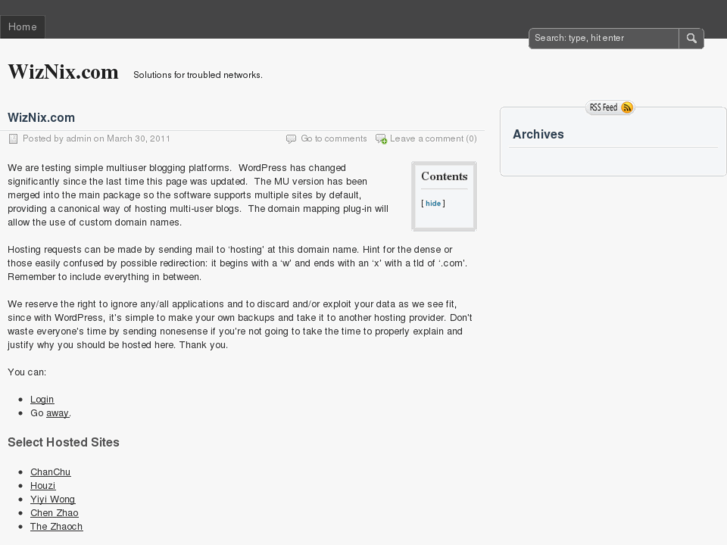Click Leave a comment (0) link

point(433,139)
